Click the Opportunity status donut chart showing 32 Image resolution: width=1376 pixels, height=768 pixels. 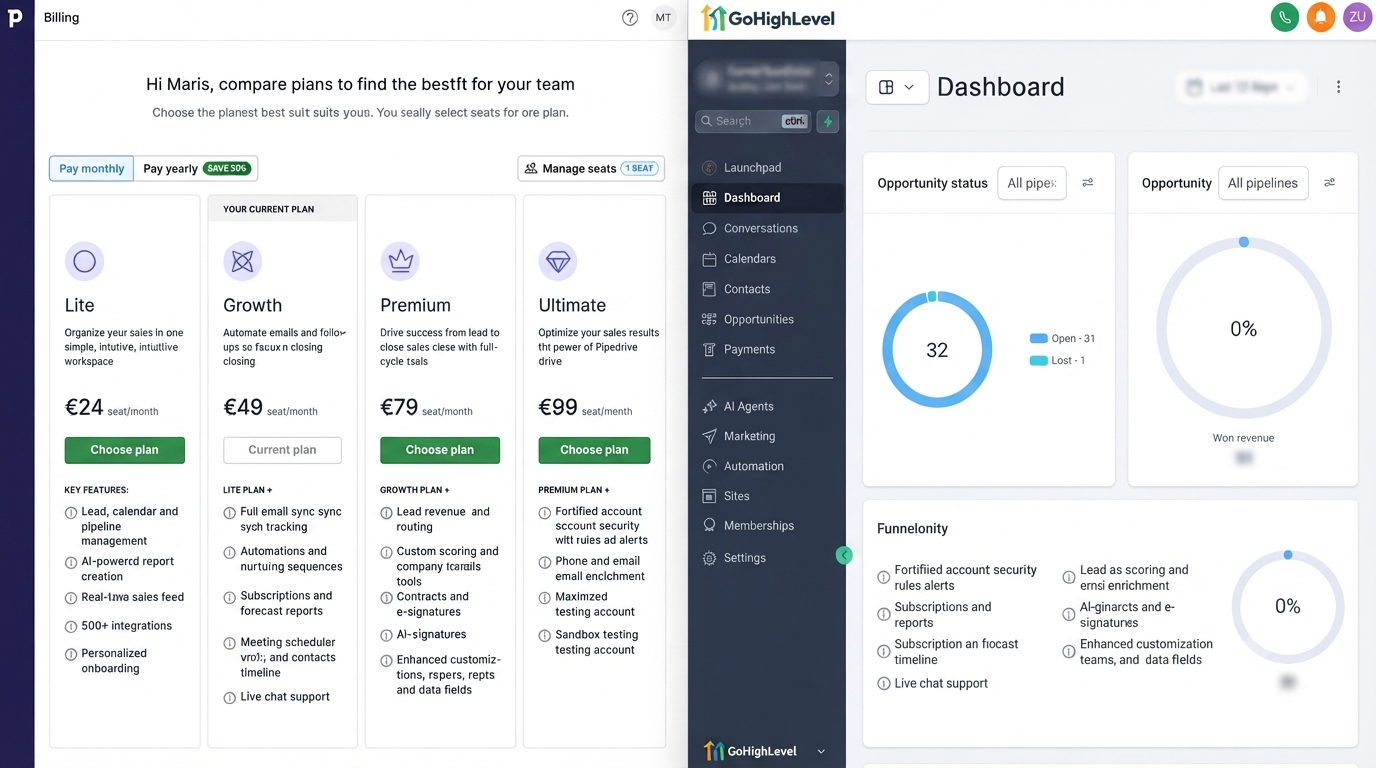tap(937, 350)
